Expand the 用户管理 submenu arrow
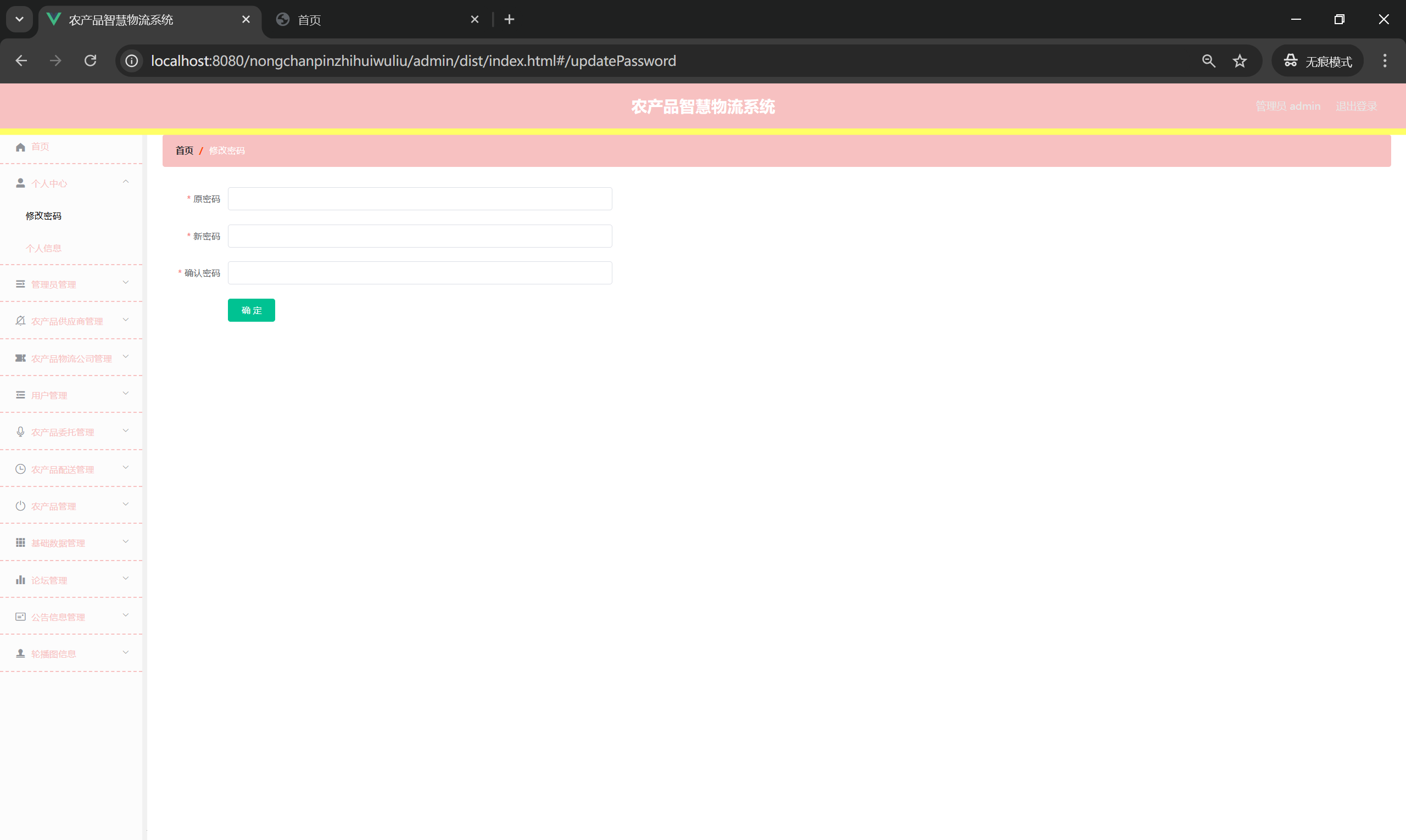This screenshot has height=840, width=1406. click(x=126, y=394)
